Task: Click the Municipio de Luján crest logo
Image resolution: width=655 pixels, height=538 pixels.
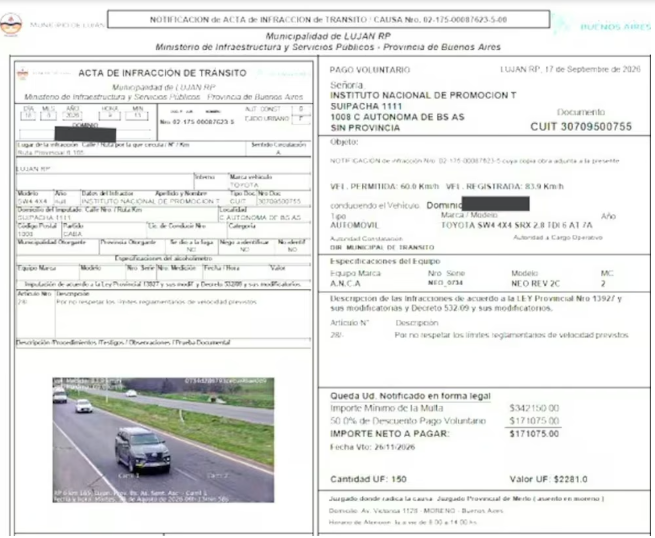Action: 11,25
